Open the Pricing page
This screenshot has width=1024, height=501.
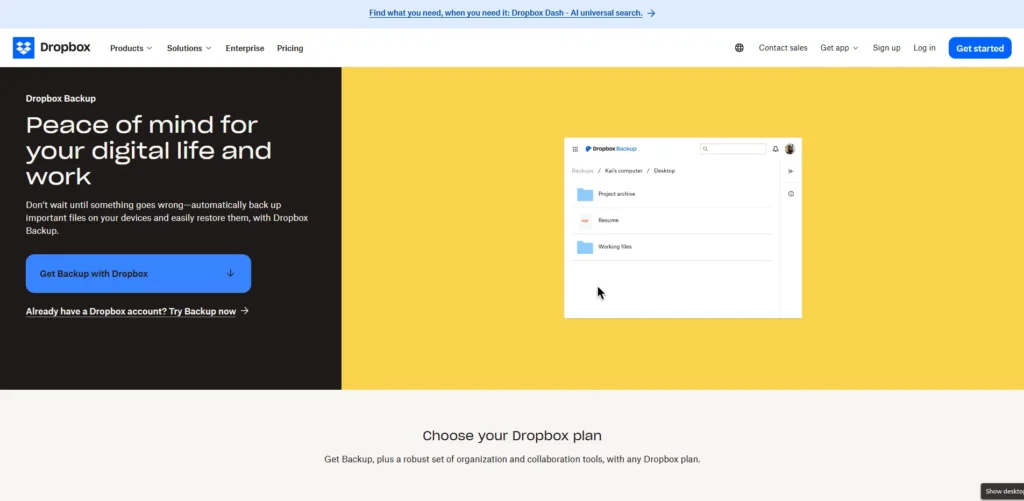(x=290, y=48)
